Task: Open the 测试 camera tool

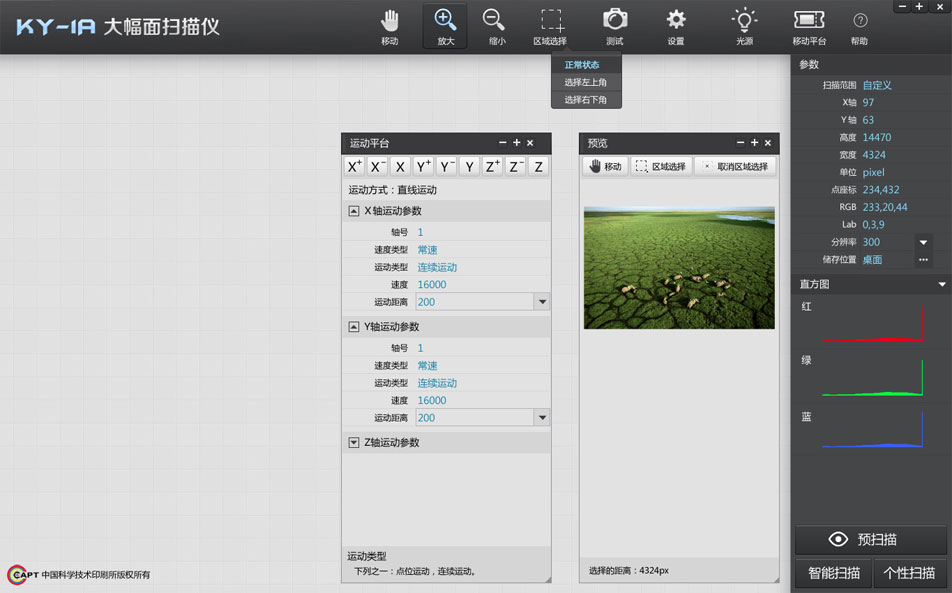Action: coord(614,21)
